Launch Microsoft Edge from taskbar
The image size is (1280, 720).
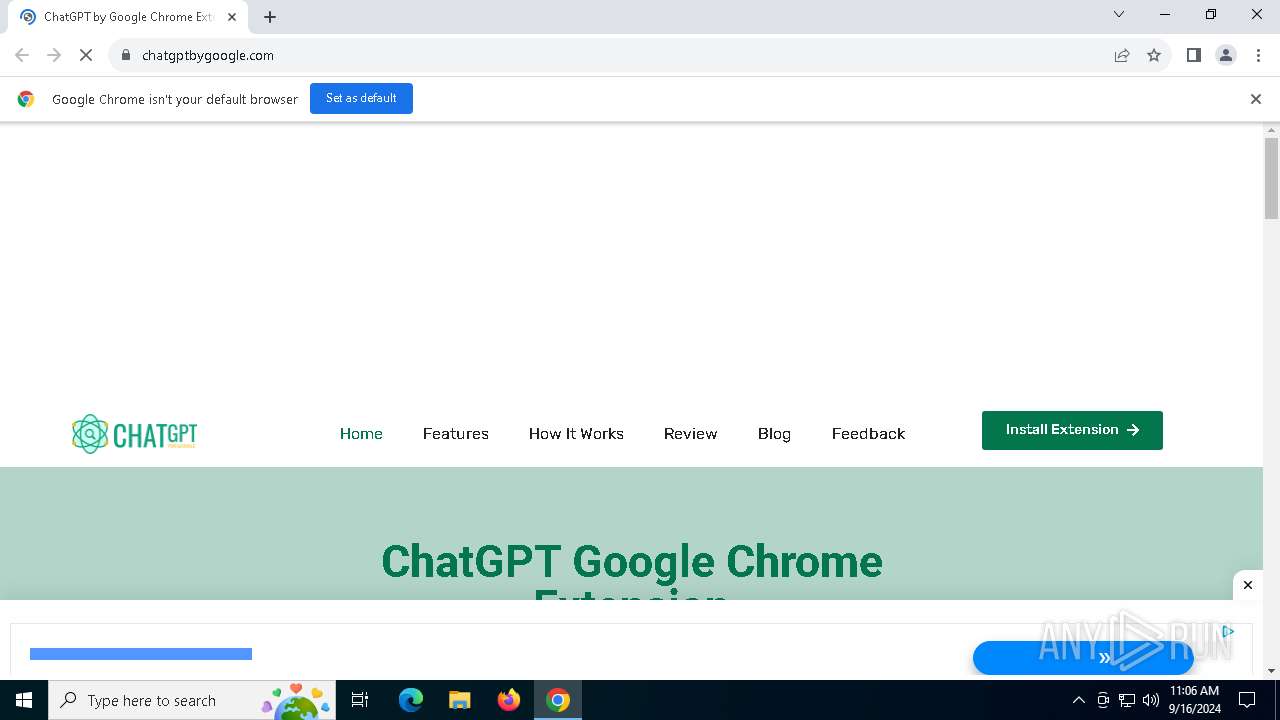pos(411,700)
